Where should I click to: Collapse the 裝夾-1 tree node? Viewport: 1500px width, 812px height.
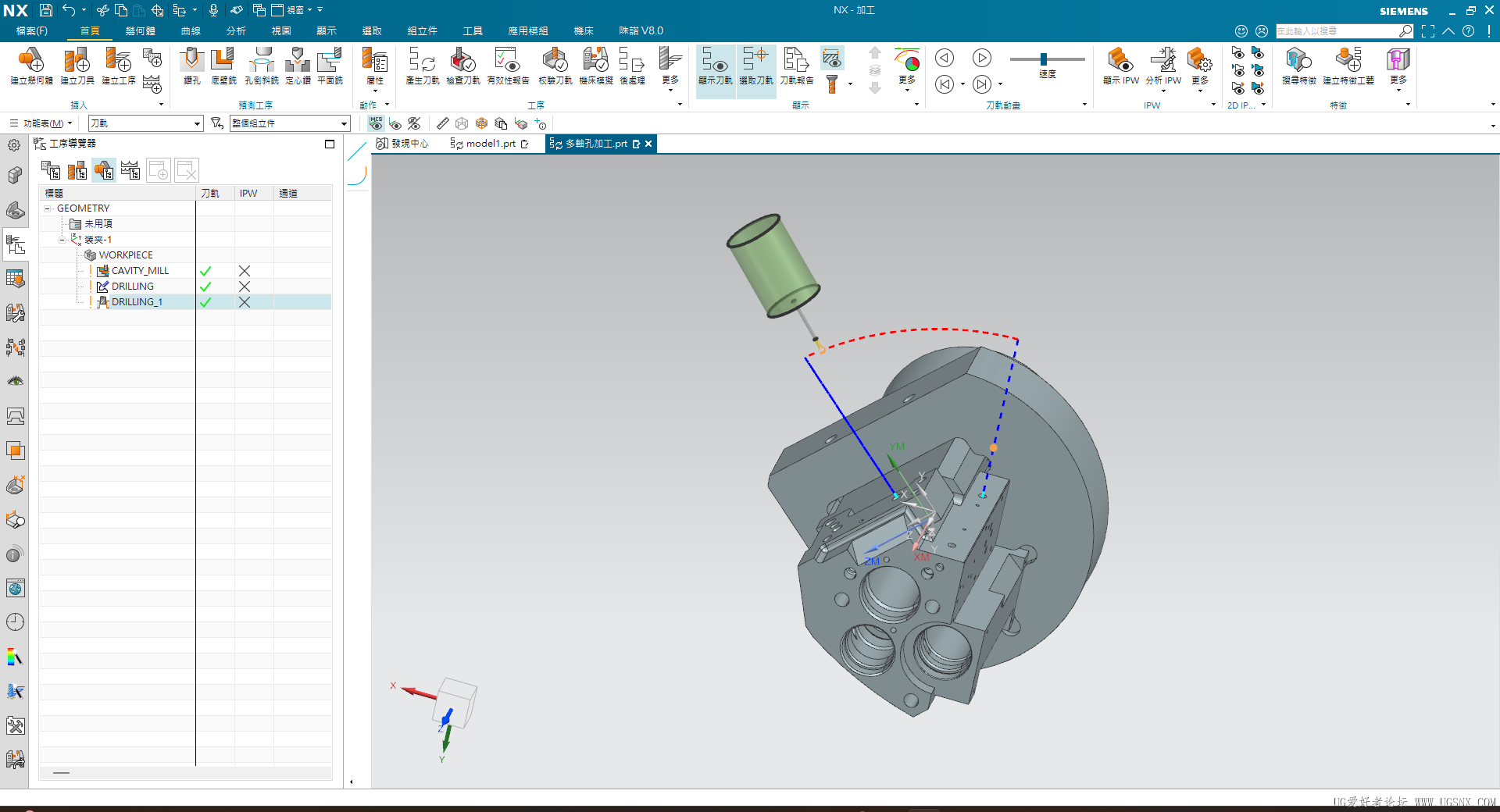(62, 240)
